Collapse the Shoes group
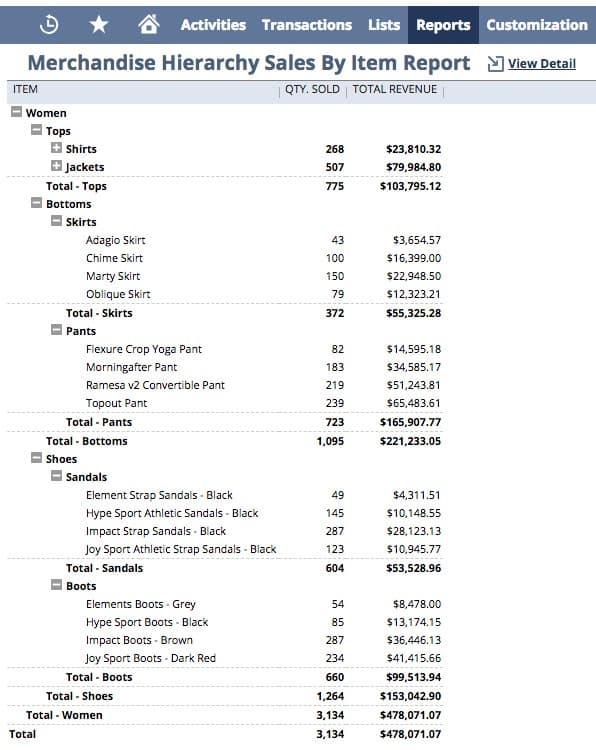596x750 pixels. coord(36,458)
